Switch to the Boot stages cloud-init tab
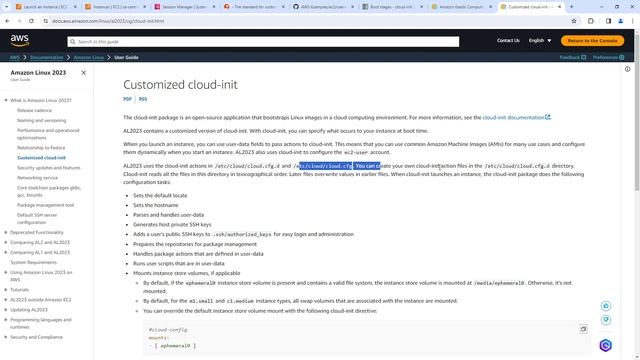 coord(392,7)
